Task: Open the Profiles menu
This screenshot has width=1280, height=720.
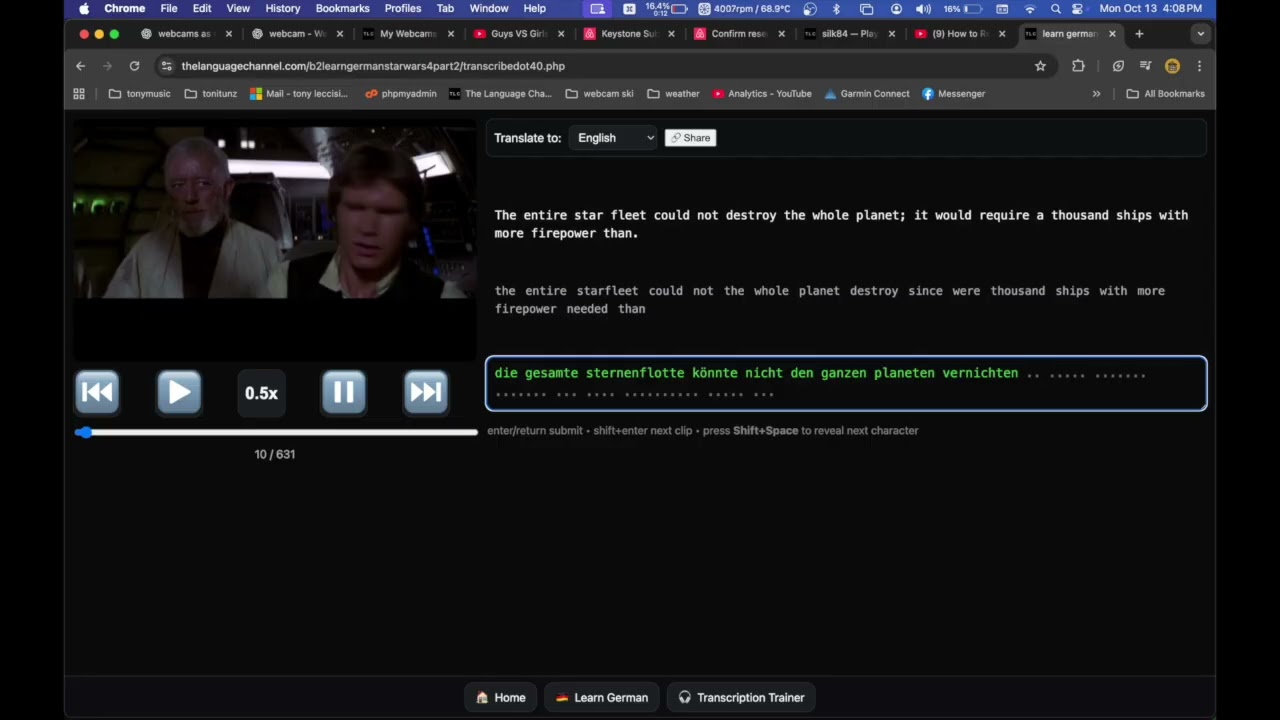Action: click(x=403, y=8)
